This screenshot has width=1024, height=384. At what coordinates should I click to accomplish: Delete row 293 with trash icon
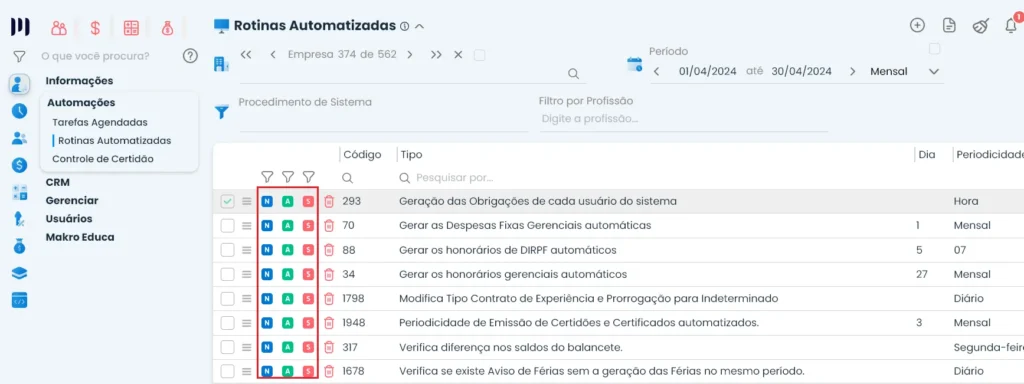pyautogui.click(x=329, y=202)
